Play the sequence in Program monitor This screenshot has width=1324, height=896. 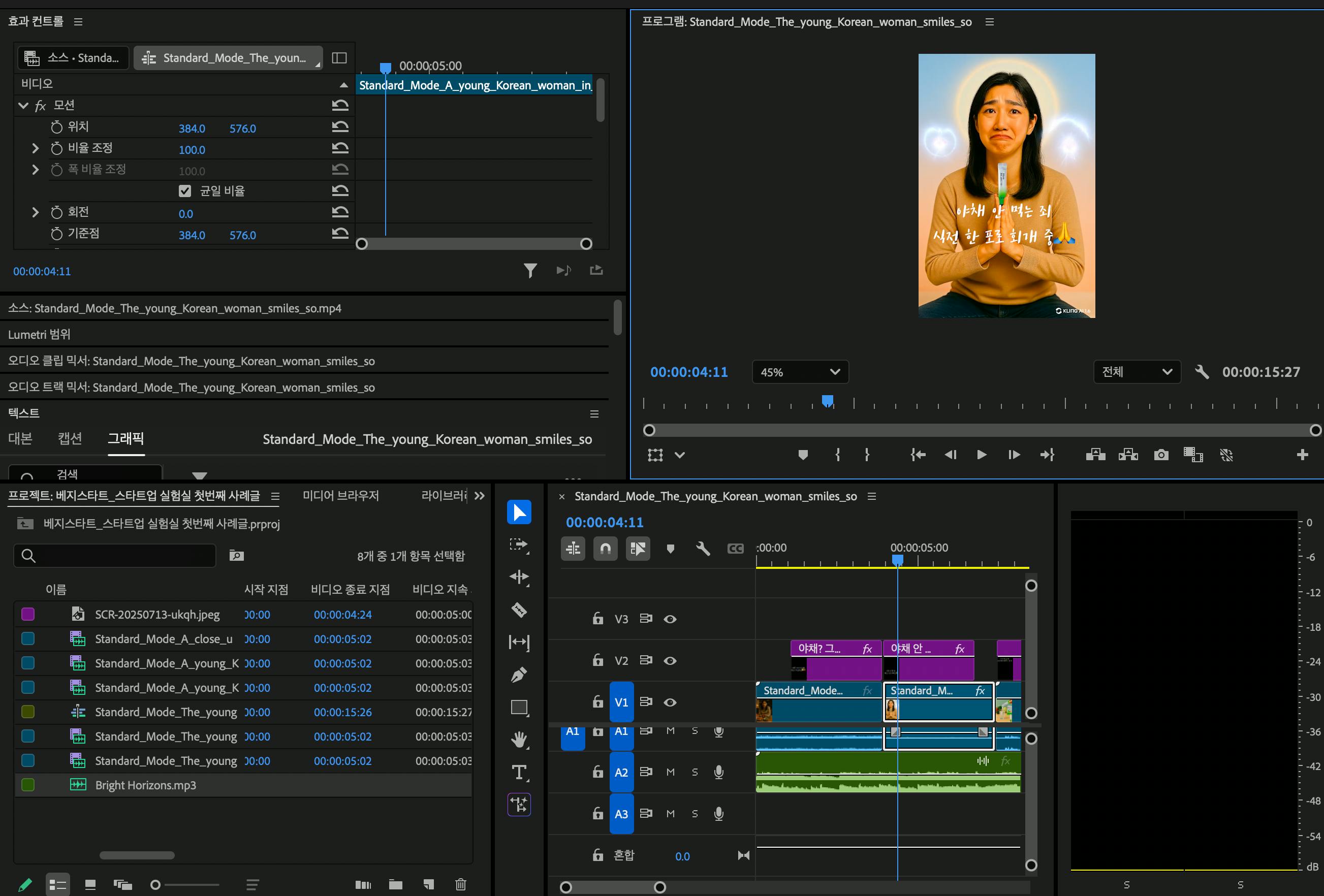click(x=982, y=455)
